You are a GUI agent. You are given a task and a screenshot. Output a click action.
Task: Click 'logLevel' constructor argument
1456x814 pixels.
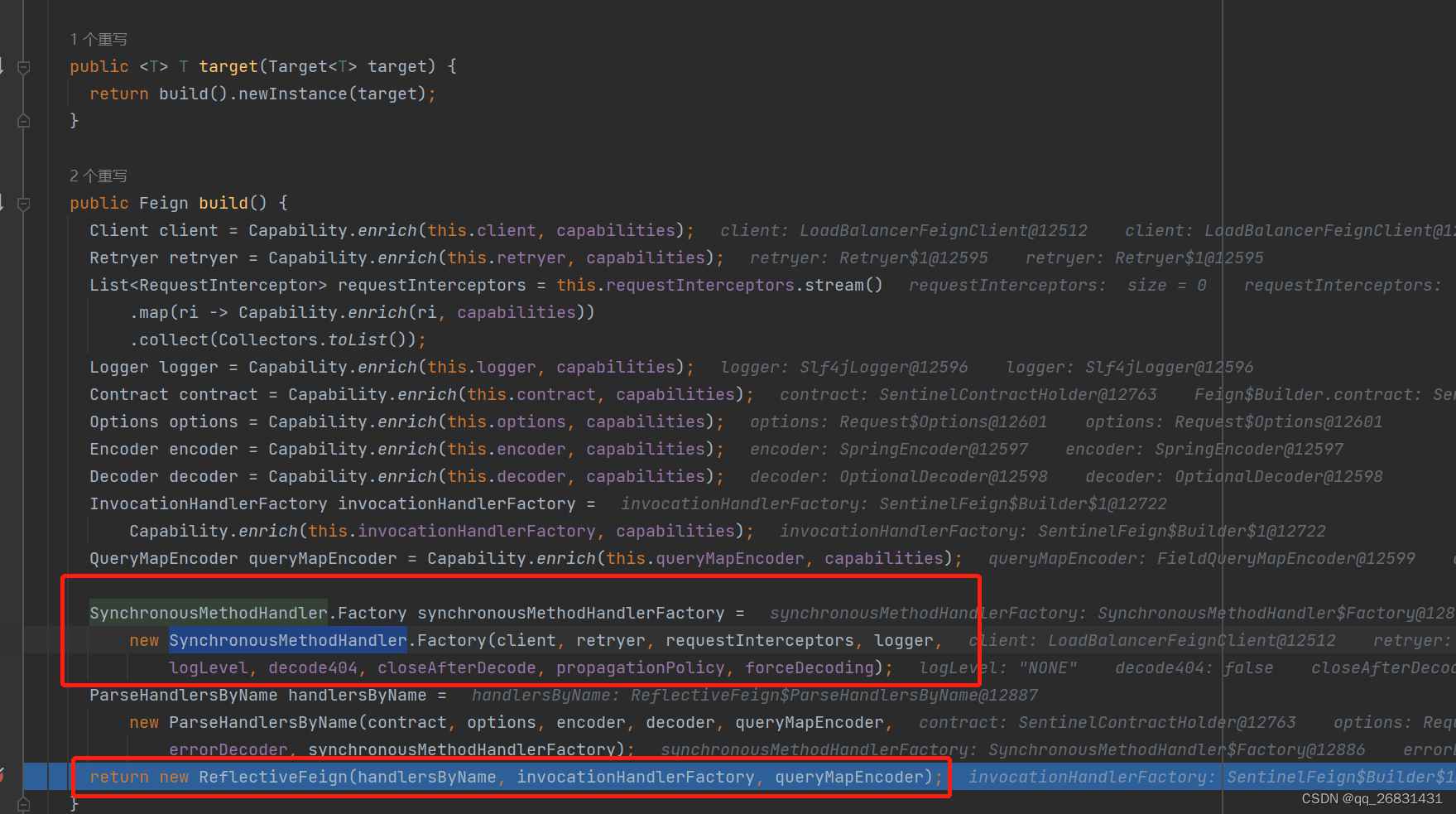[209, 667]
